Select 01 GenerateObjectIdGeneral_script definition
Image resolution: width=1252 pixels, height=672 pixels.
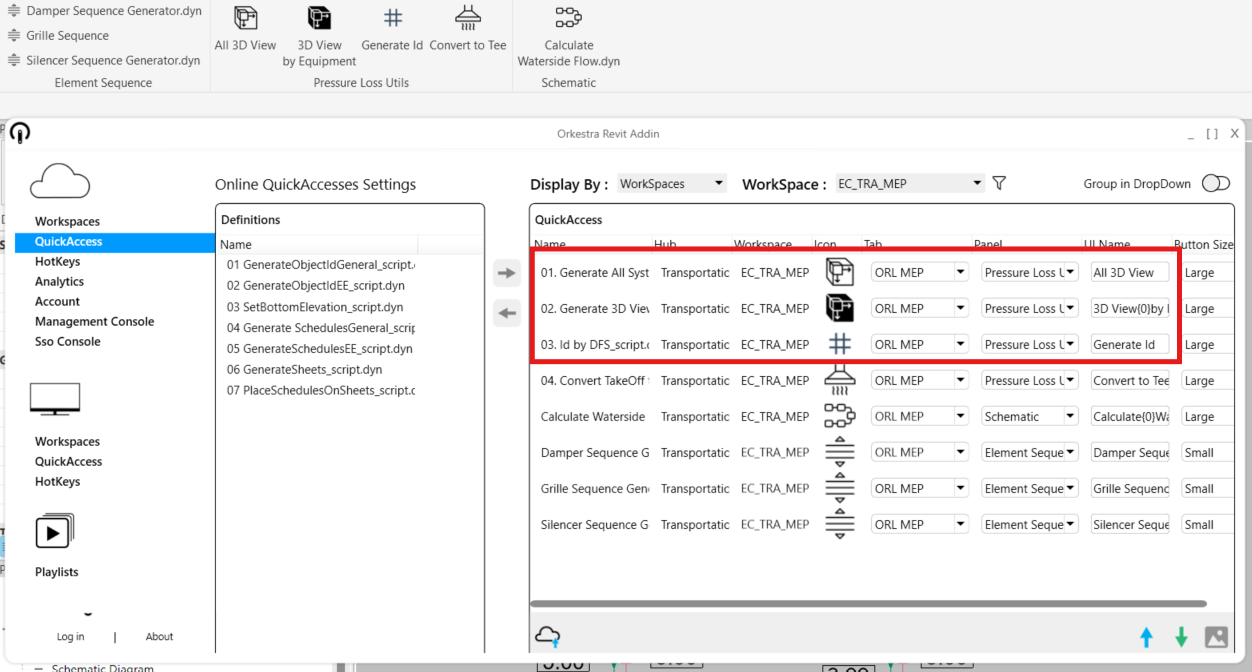tap(320, 265)
